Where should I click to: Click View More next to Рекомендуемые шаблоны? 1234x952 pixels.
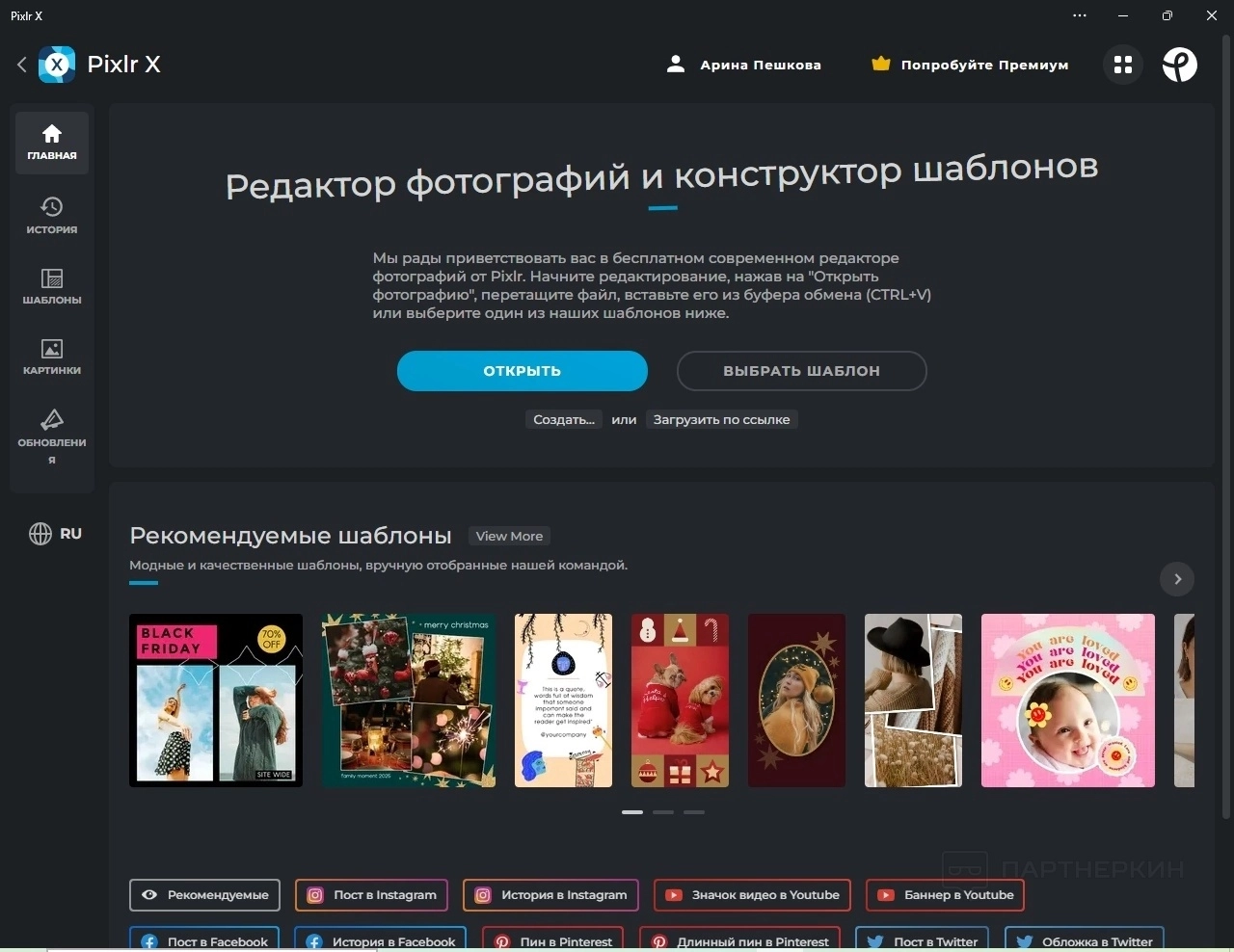coord(509,536)
